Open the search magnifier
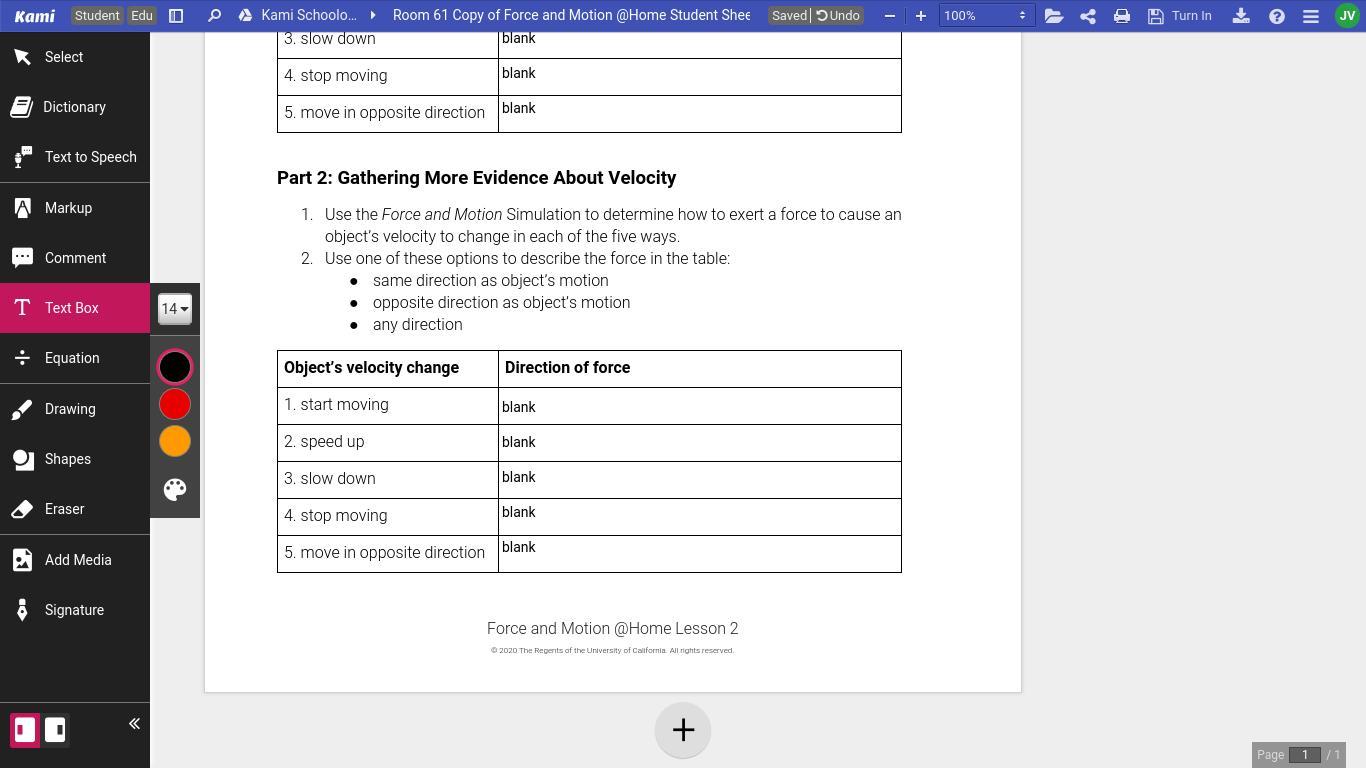 coord(214,16)
